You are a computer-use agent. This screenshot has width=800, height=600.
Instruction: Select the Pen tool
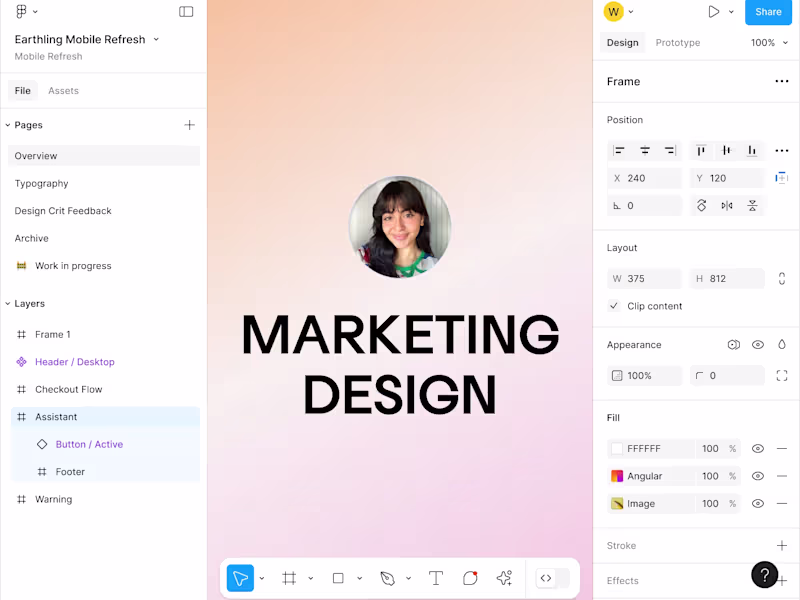(388, 578)
